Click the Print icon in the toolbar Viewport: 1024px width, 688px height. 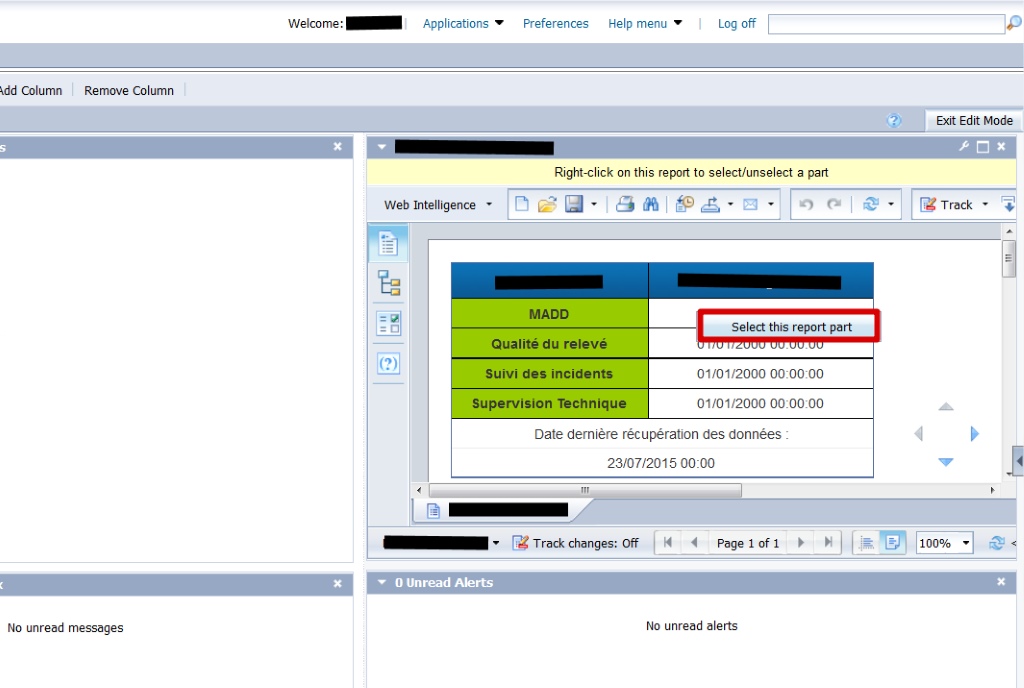coord(624,205)
